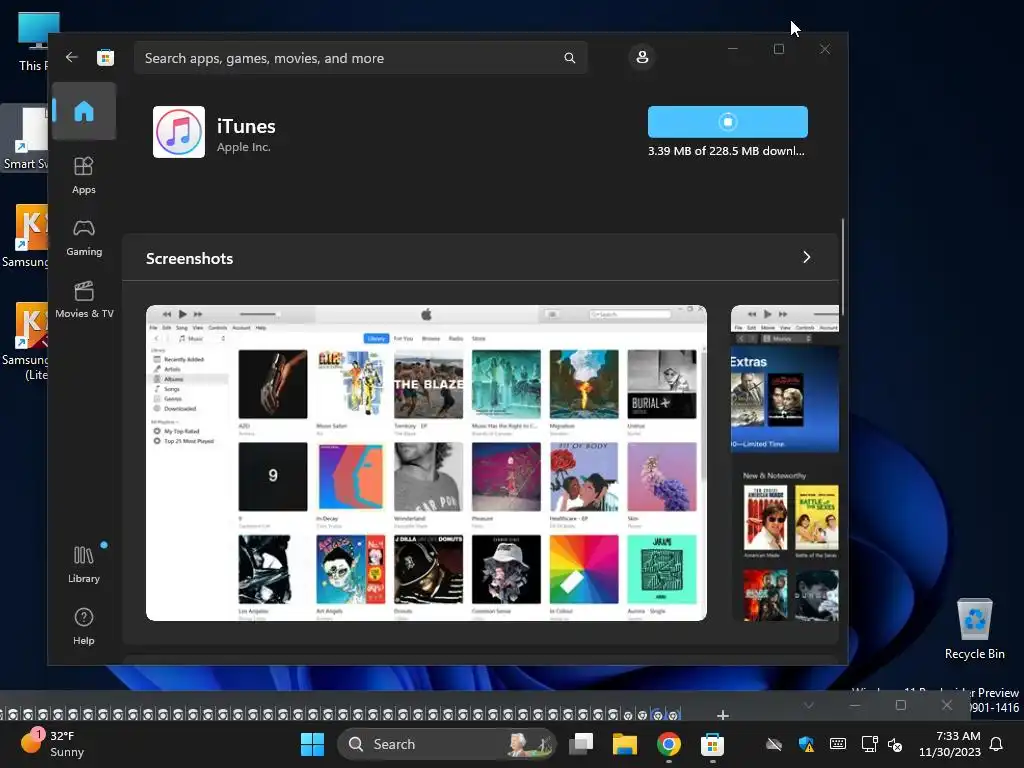Screen dimensions: 1024x768
Task: Stop the iTunes download button
Action: [728, 121]
